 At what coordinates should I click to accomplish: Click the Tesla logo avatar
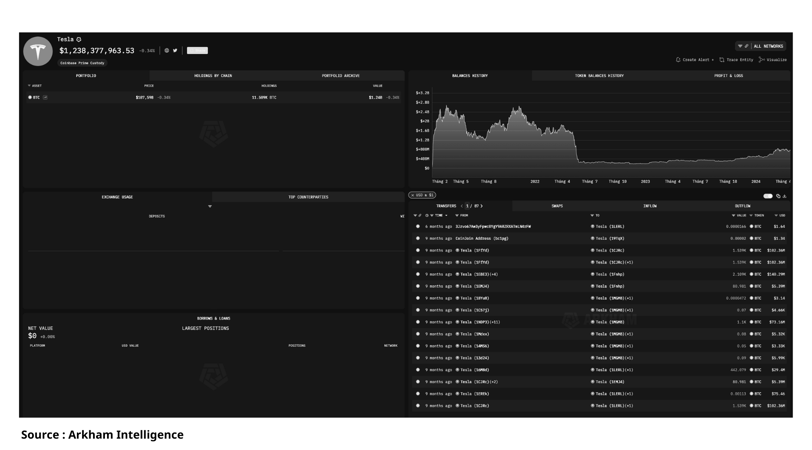[x=38, y=51]
